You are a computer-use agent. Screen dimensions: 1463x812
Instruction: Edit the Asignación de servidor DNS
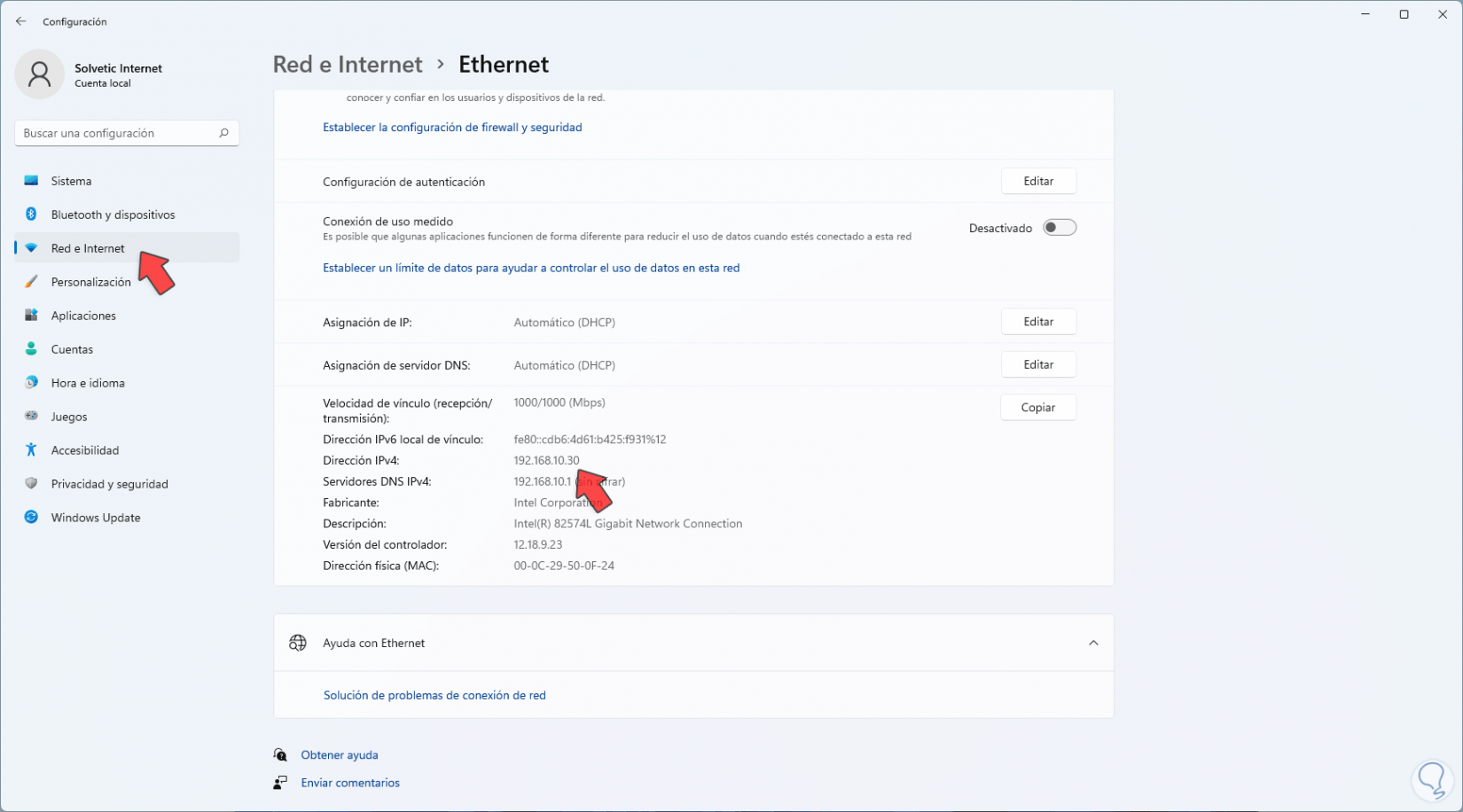(x=1038, y=364)
